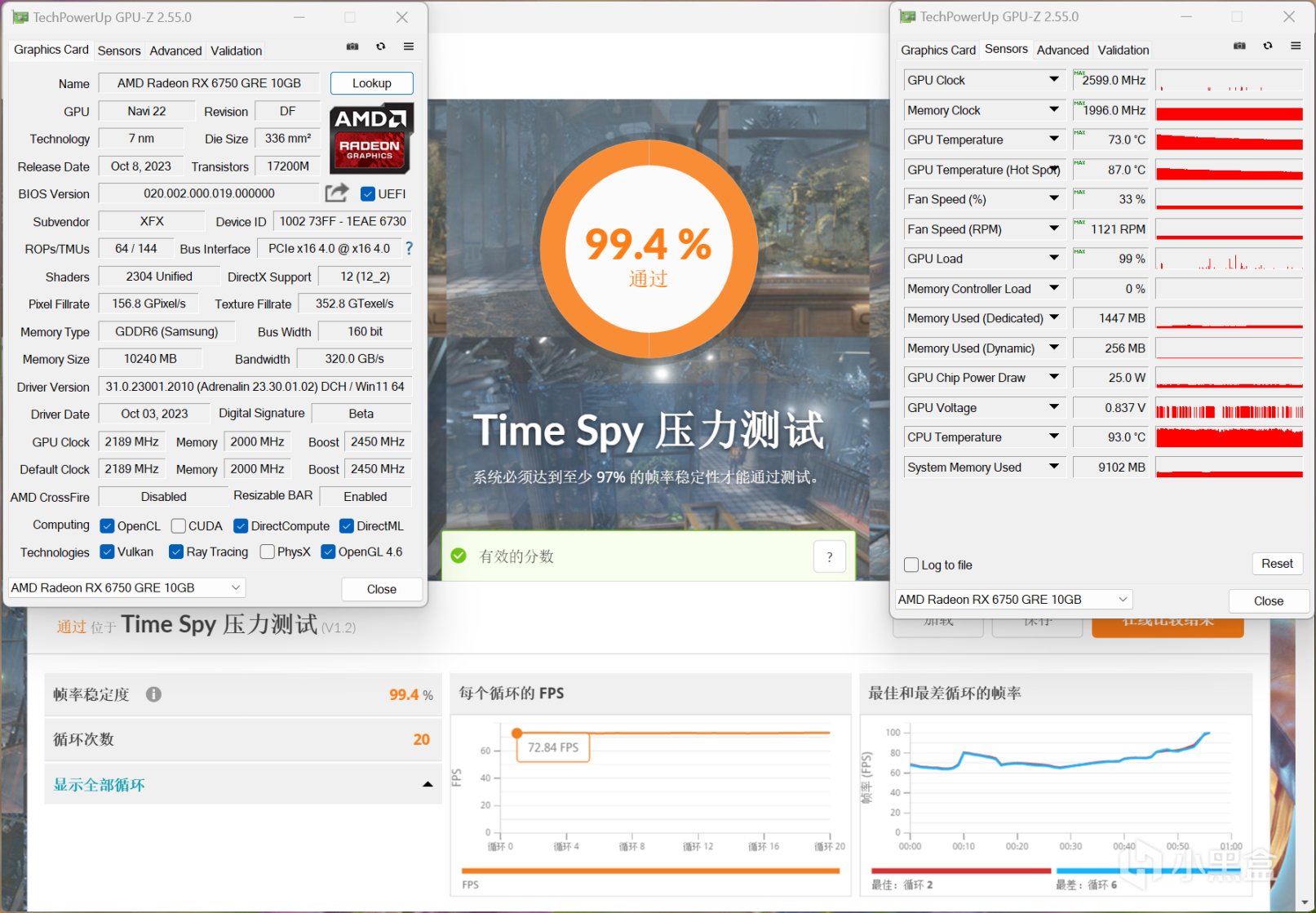Click the GPU Load sensor graph
1316x913 pixels.
pos(1230,259)
